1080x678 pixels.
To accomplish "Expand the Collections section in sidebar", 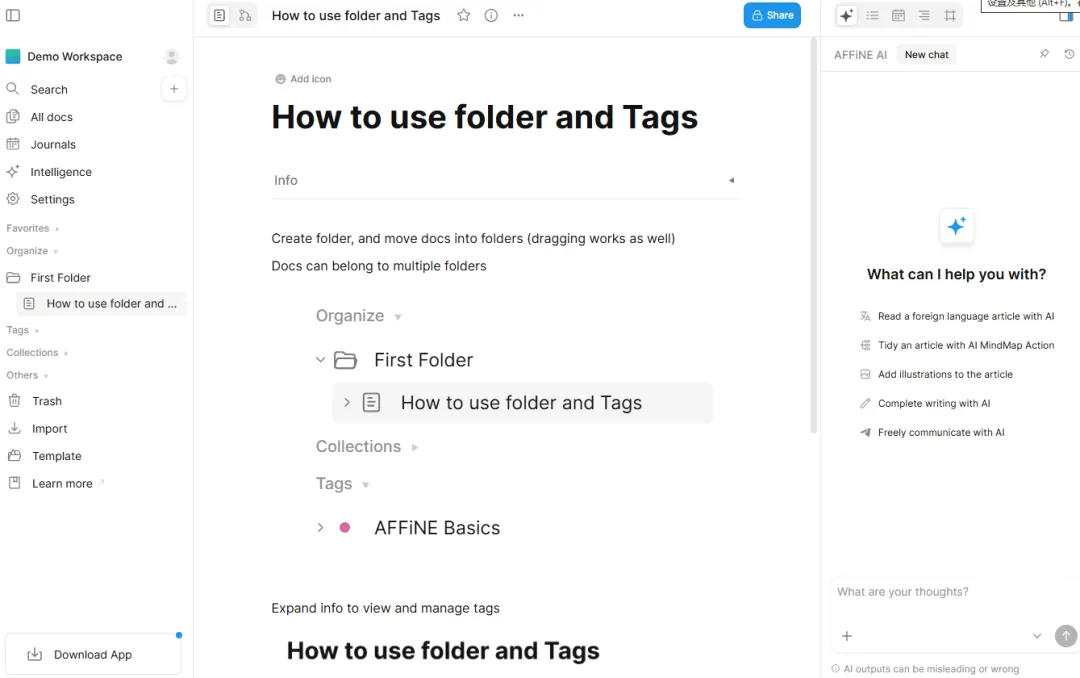I will coord(37,353).
